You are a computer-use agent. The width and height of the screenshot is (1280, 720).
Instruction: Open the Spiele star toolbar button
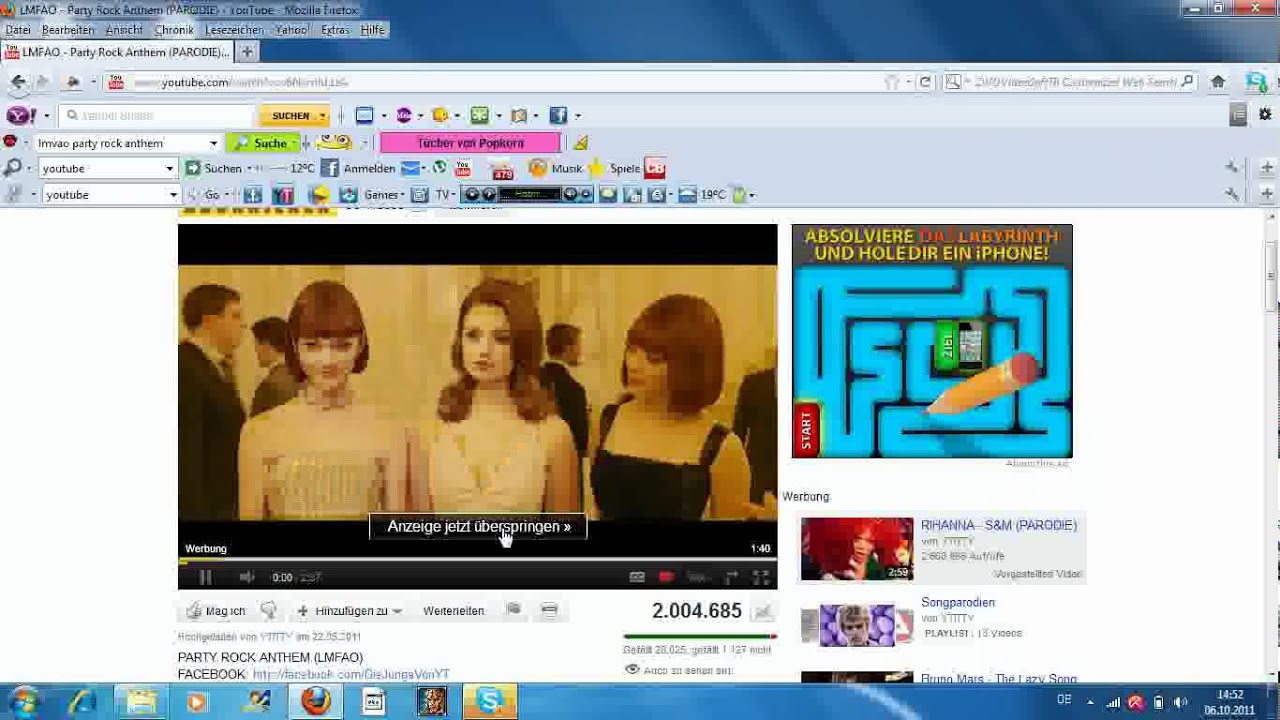(x=613, y=168)
